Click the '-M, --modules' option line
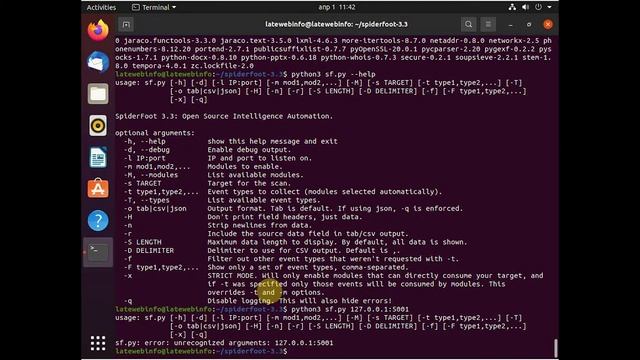Screen dimensions: 640x360 point(213,175)
